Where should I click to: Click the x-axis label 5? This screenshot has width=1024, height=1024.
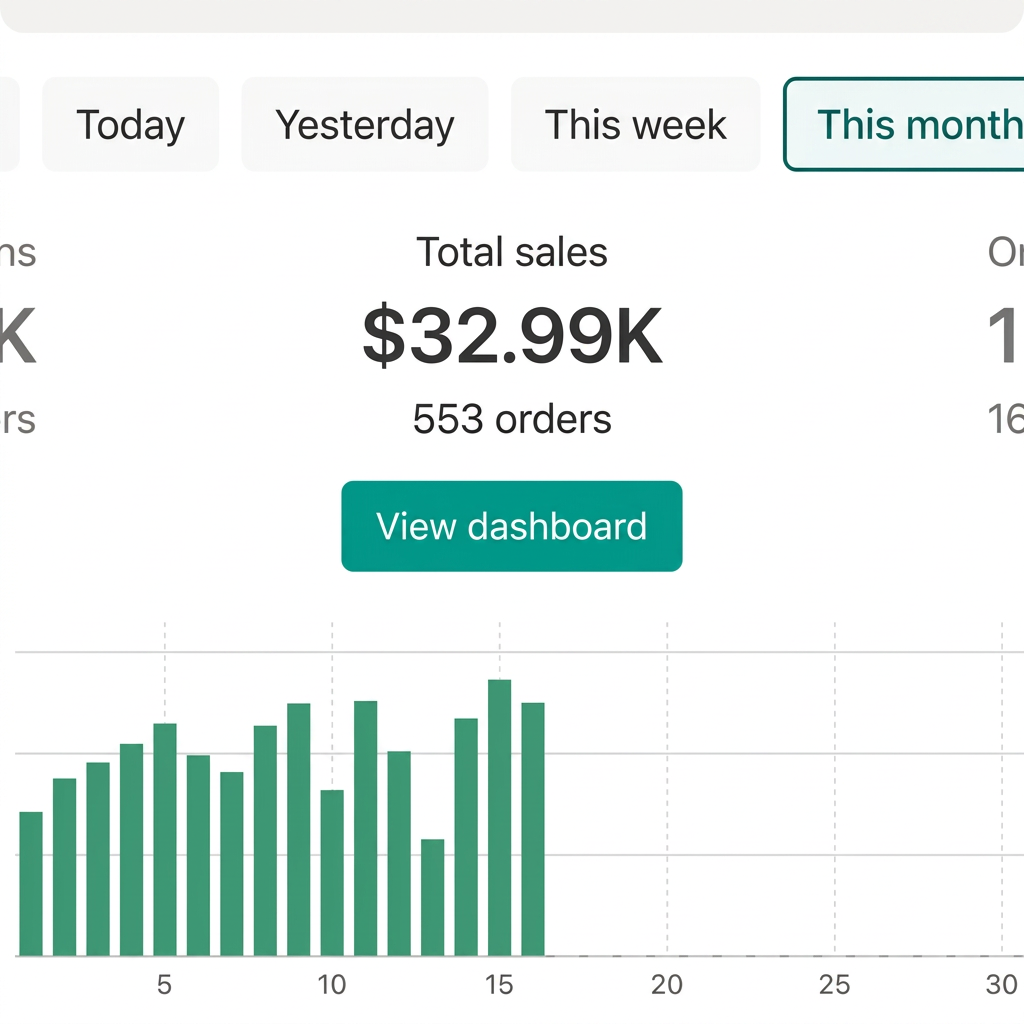coord(165,985)
